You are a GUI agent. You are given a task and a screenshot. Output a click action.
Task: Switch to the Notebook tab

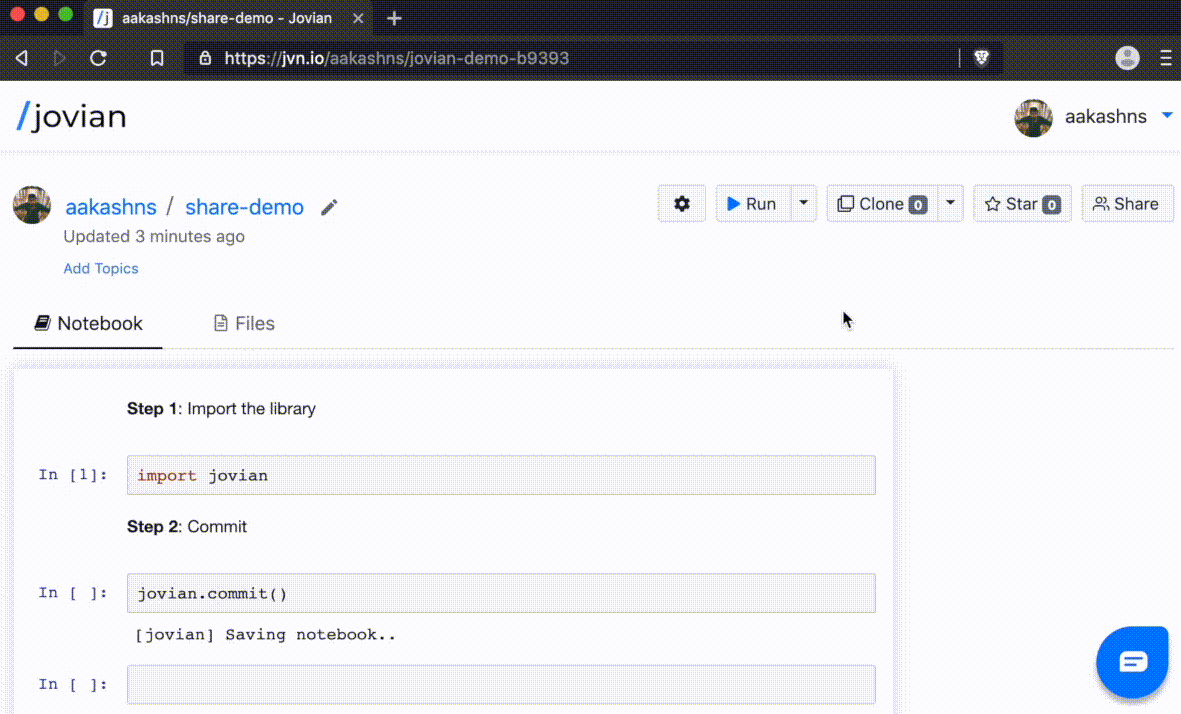(88, 324)
